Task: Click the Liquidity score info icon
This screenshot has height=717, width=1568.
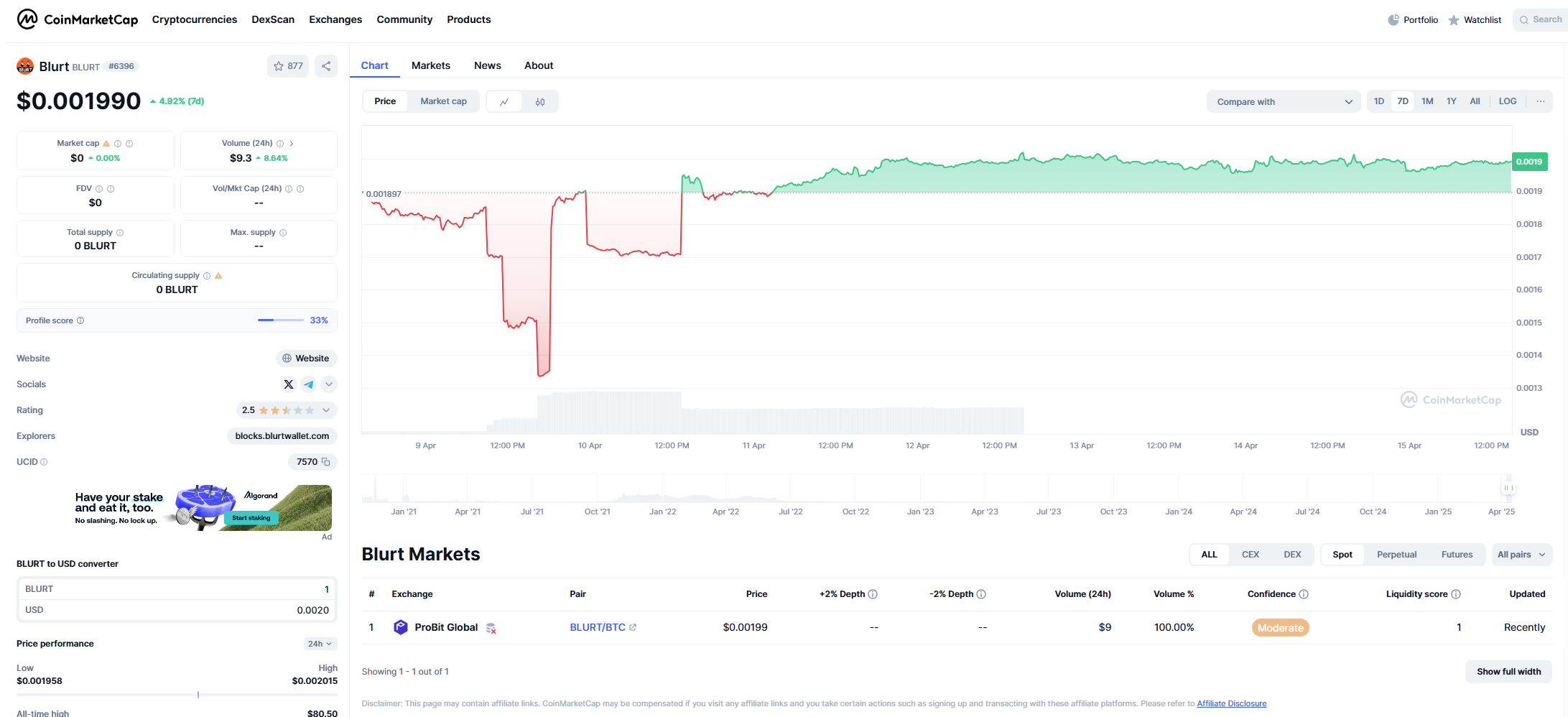Action: point(1456,594)
